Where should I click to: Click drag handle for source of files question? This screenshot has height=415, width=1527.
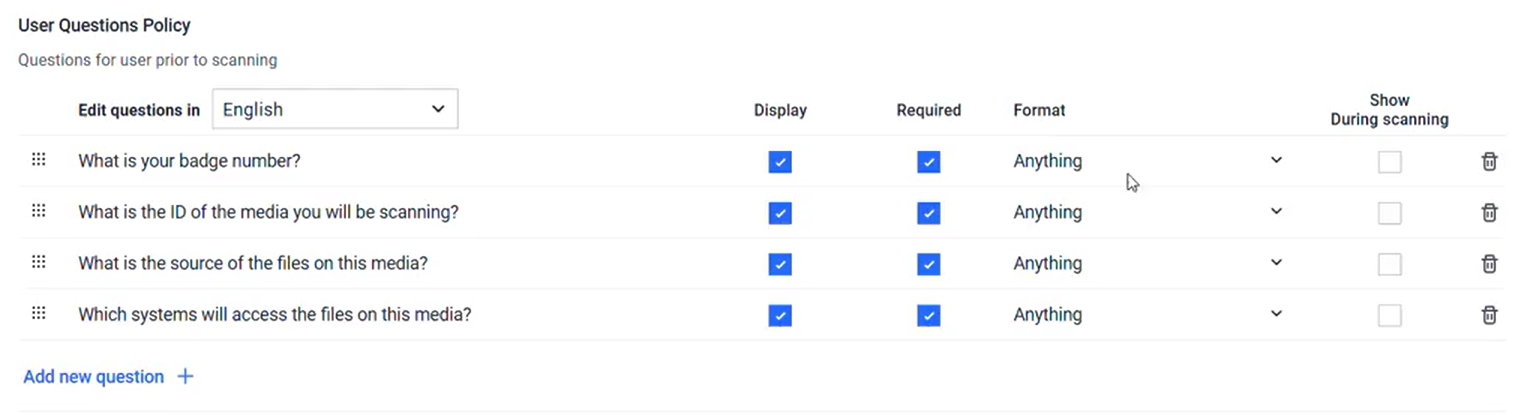(x=39, y=262)
